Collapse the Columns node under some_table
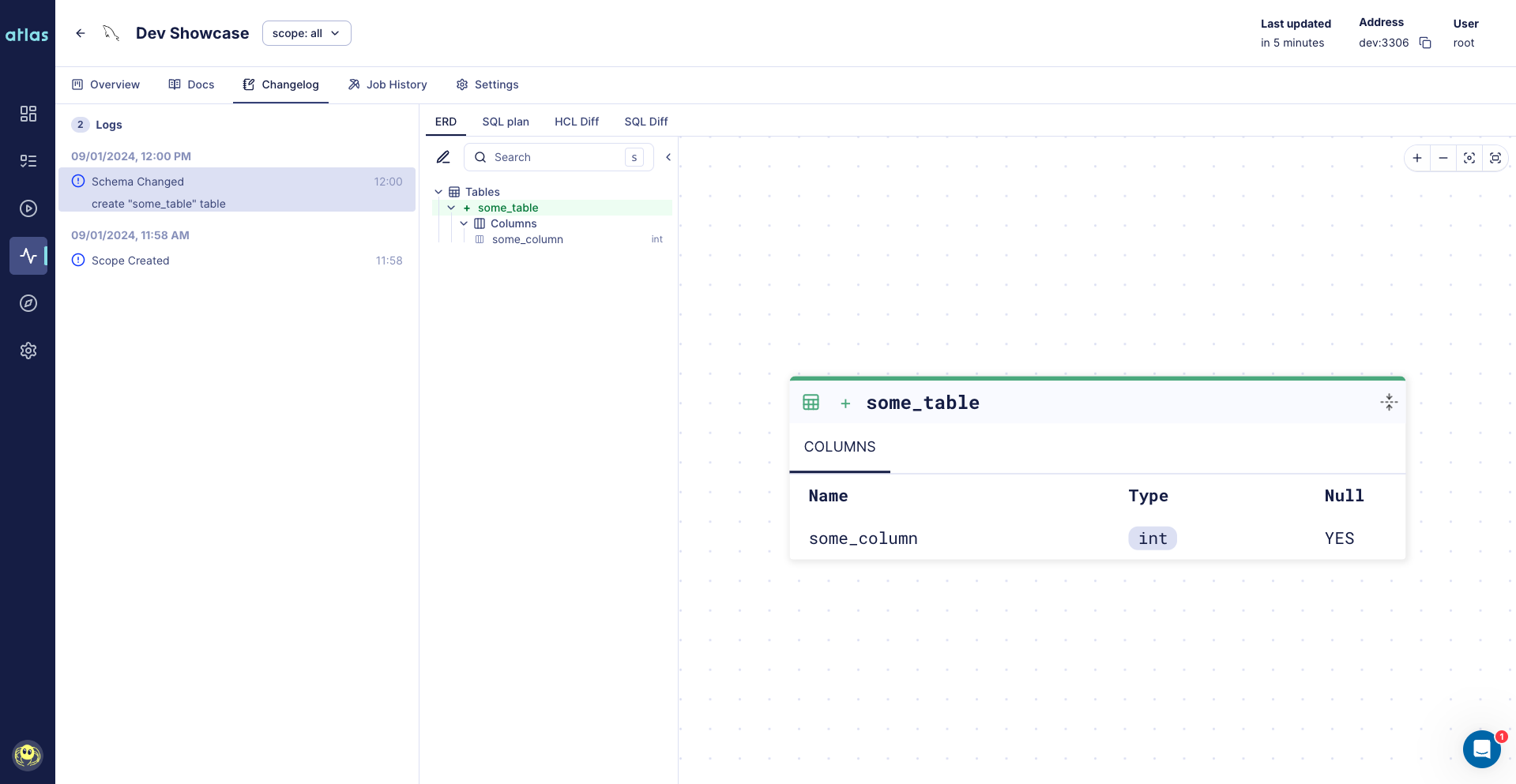The width and height of the screenshot is (1516, 784). pyautogui.click(x=465, y=223)
